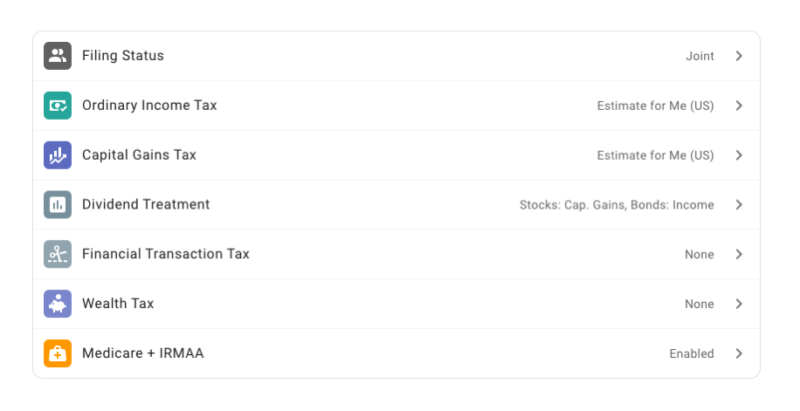Expand the Wealth Tax chevron
This screenshot has width=800, height=411.
(x=739, y=303)
